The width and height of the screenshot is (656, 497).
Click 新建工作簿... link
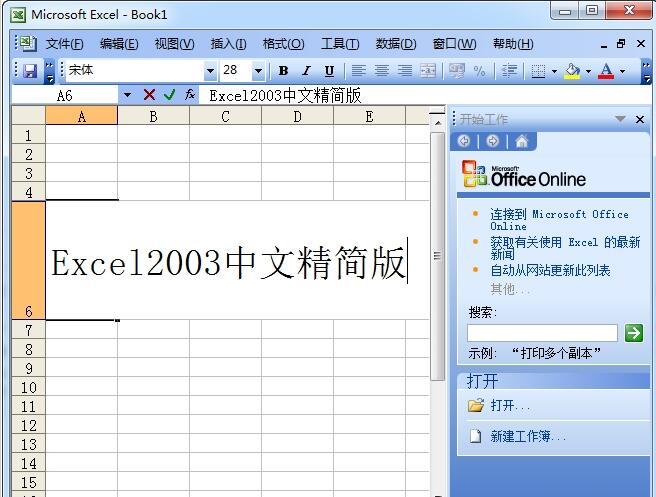pyautogui.click(x=528, y=436)
